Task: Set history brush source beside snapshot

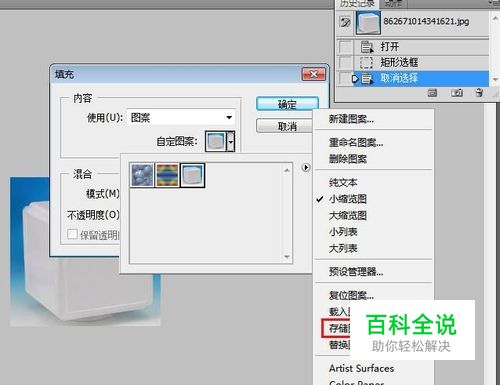Action: click(345, 22)
